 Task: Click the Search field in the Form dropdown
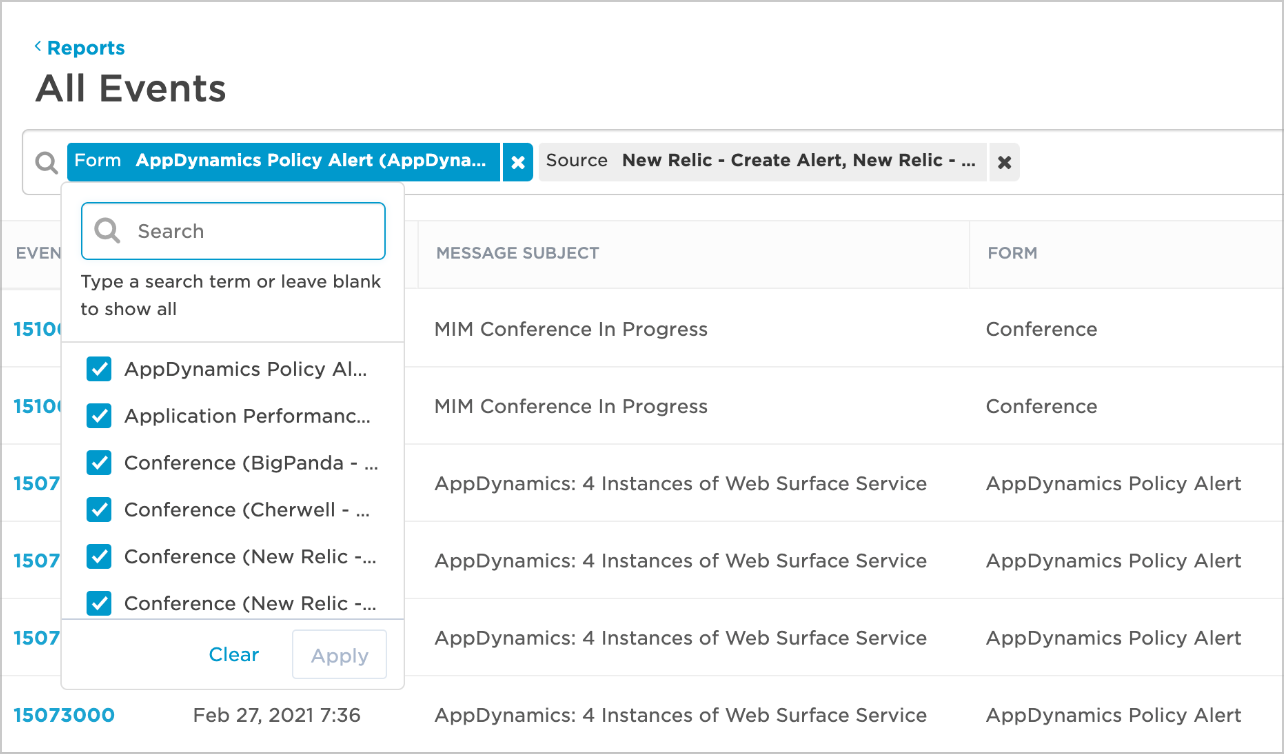(x=233, y=231)
